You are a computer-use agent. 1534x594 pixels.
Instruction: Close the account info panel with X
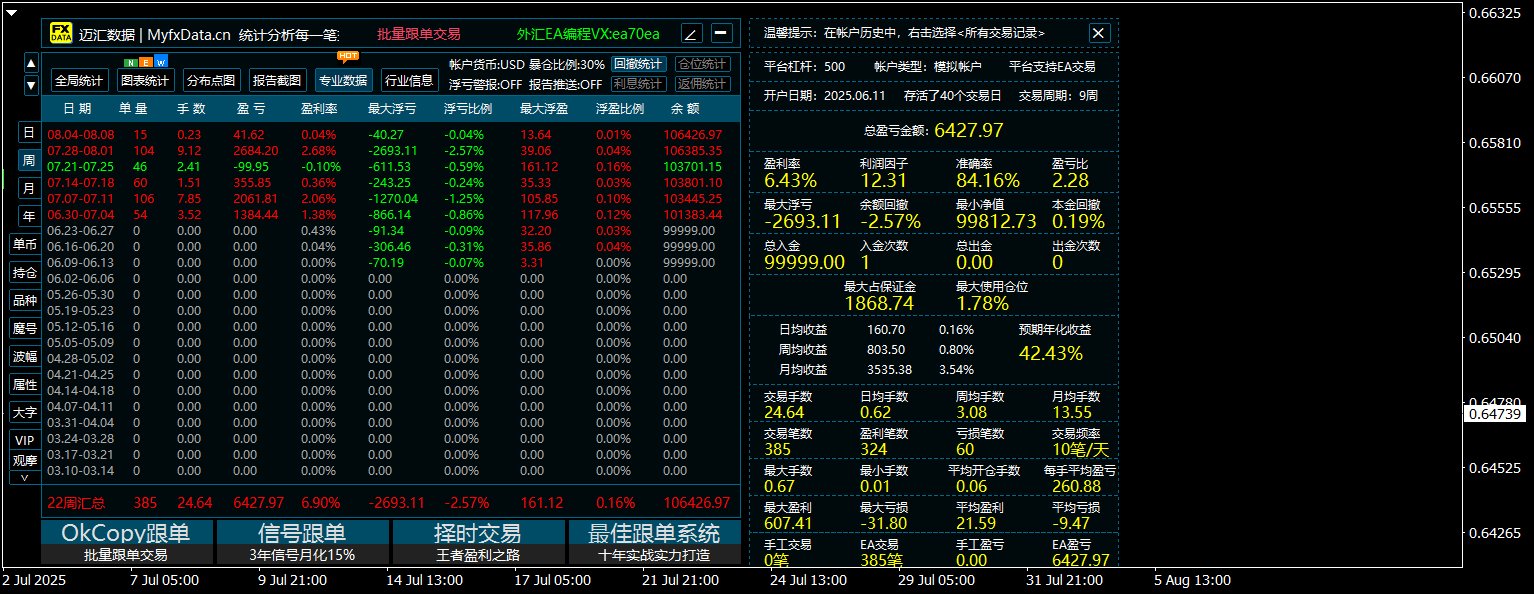pos(1099,33)
